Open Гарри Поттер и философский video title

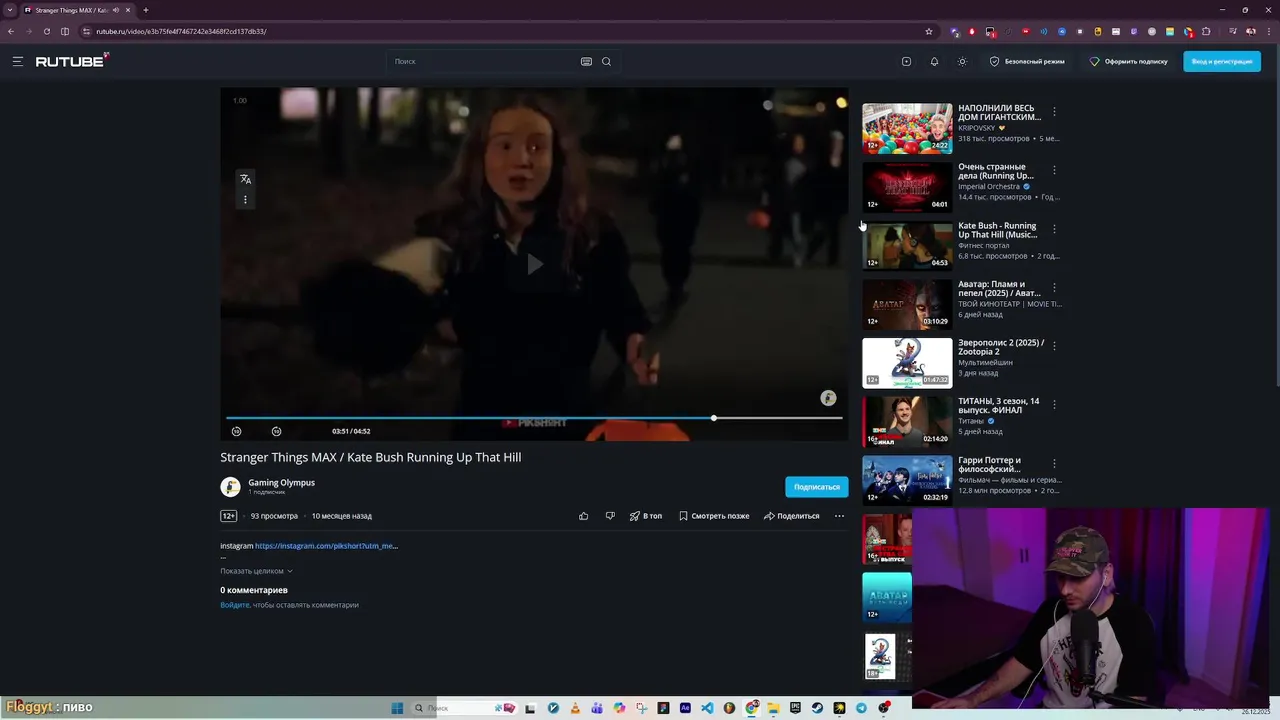[989, 464]
